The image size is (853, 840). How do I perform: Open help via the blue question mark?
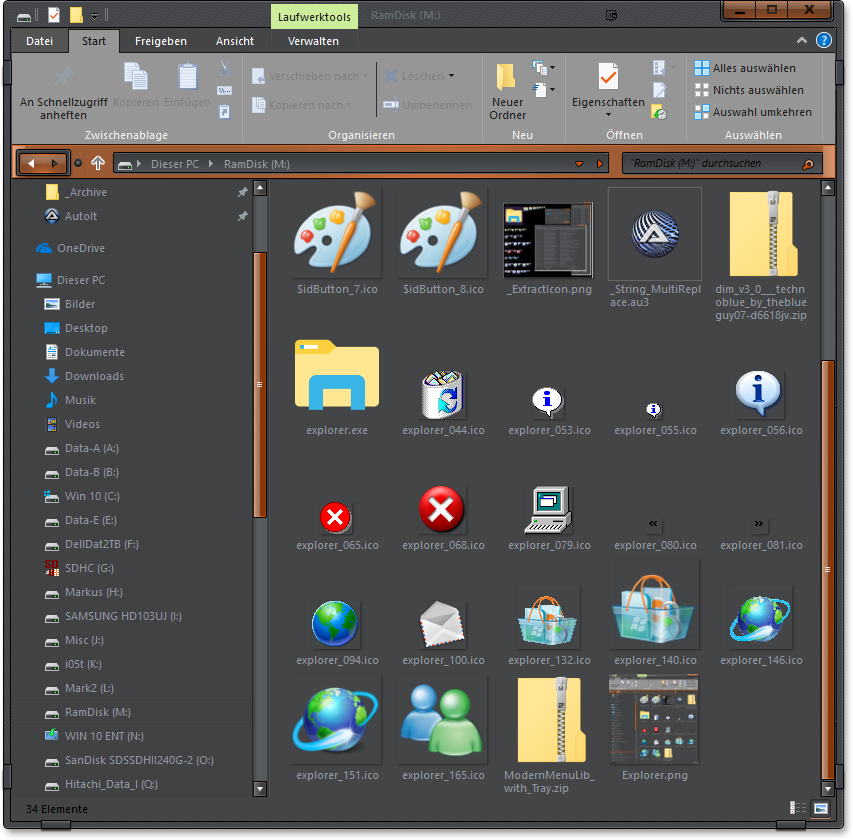(x=823, y=41)
